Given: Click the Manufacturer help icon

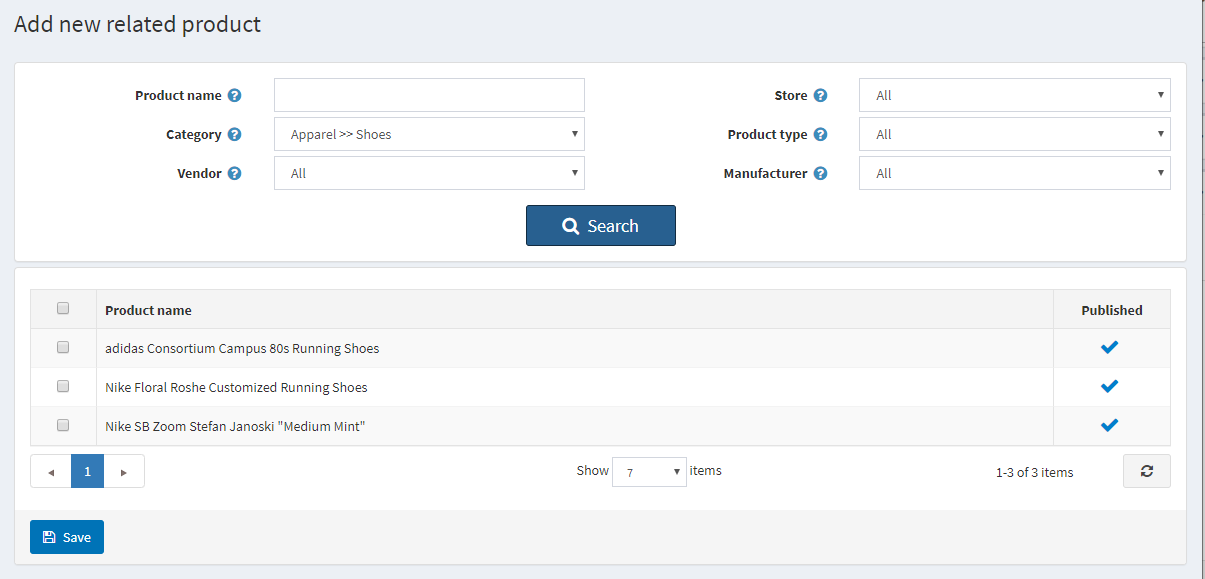Looking at the screenshot, I should [x=820, y=173].
